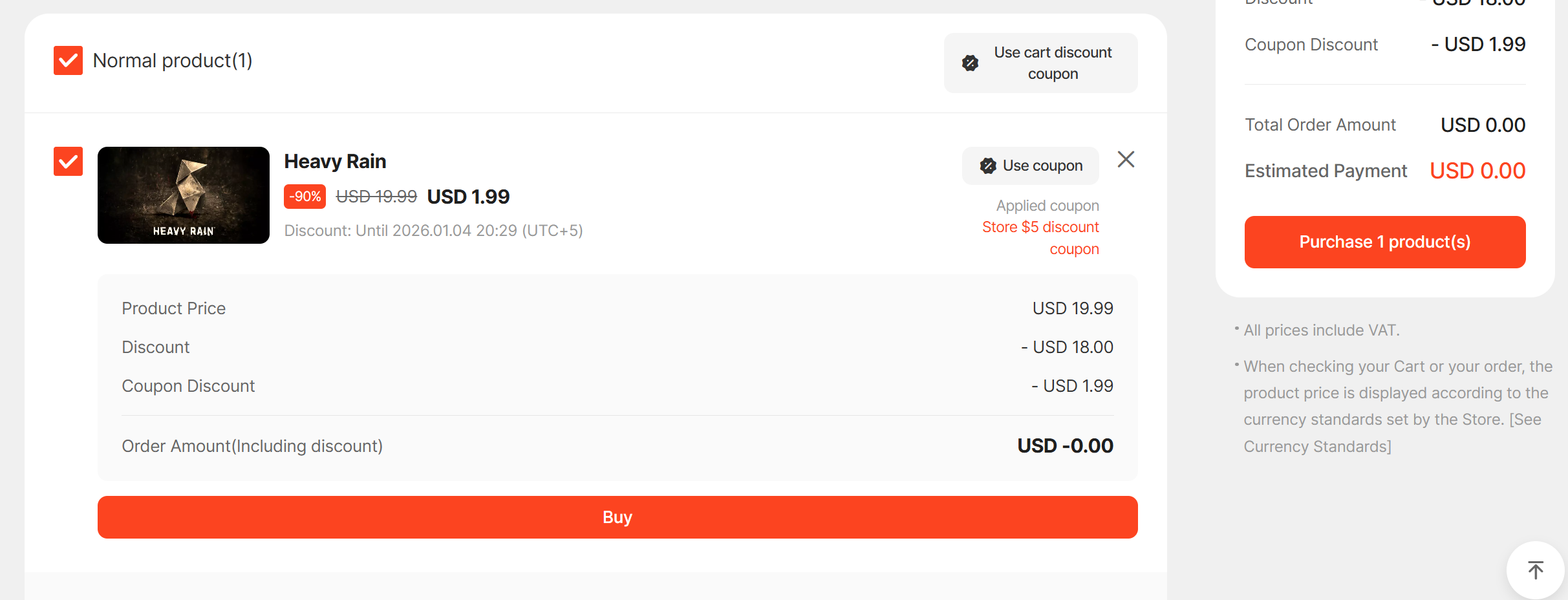Viewport: 1568px width, 600px height.
Task: Click the Applied coupon label
Action: tap(1047, 206)
